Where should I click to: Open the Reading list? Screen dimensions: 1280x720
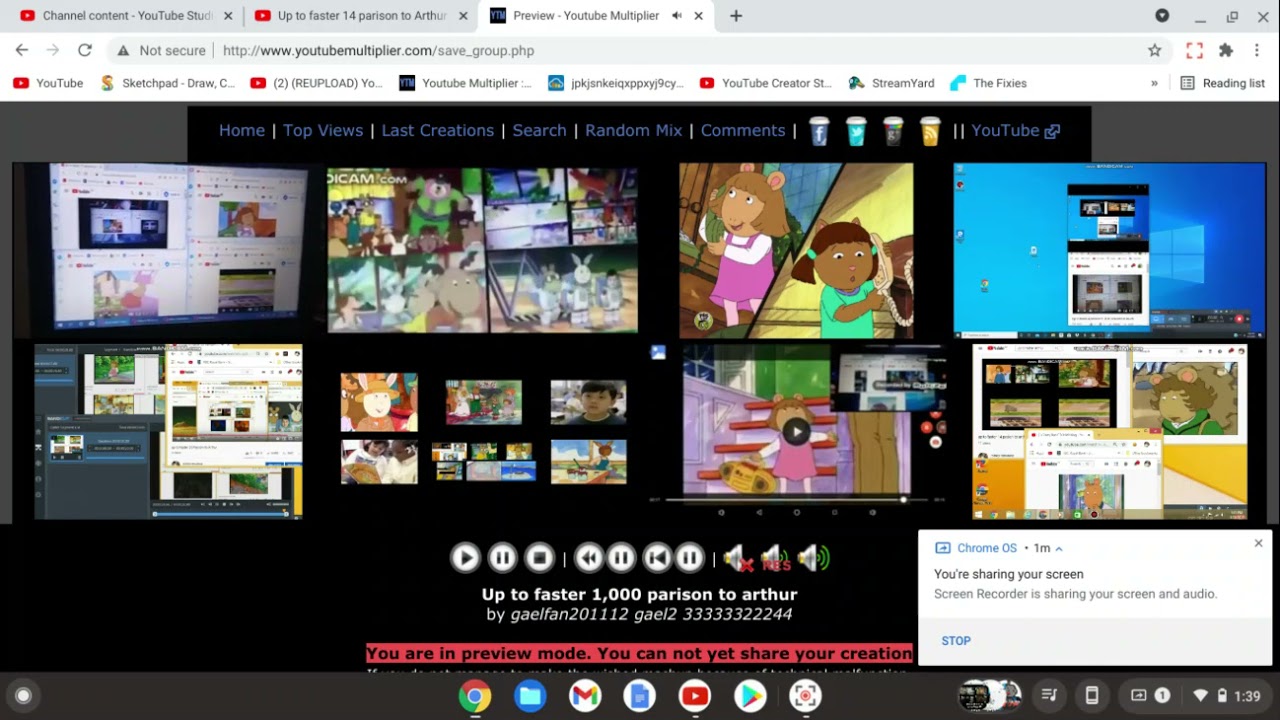(x=1223, y=83)
